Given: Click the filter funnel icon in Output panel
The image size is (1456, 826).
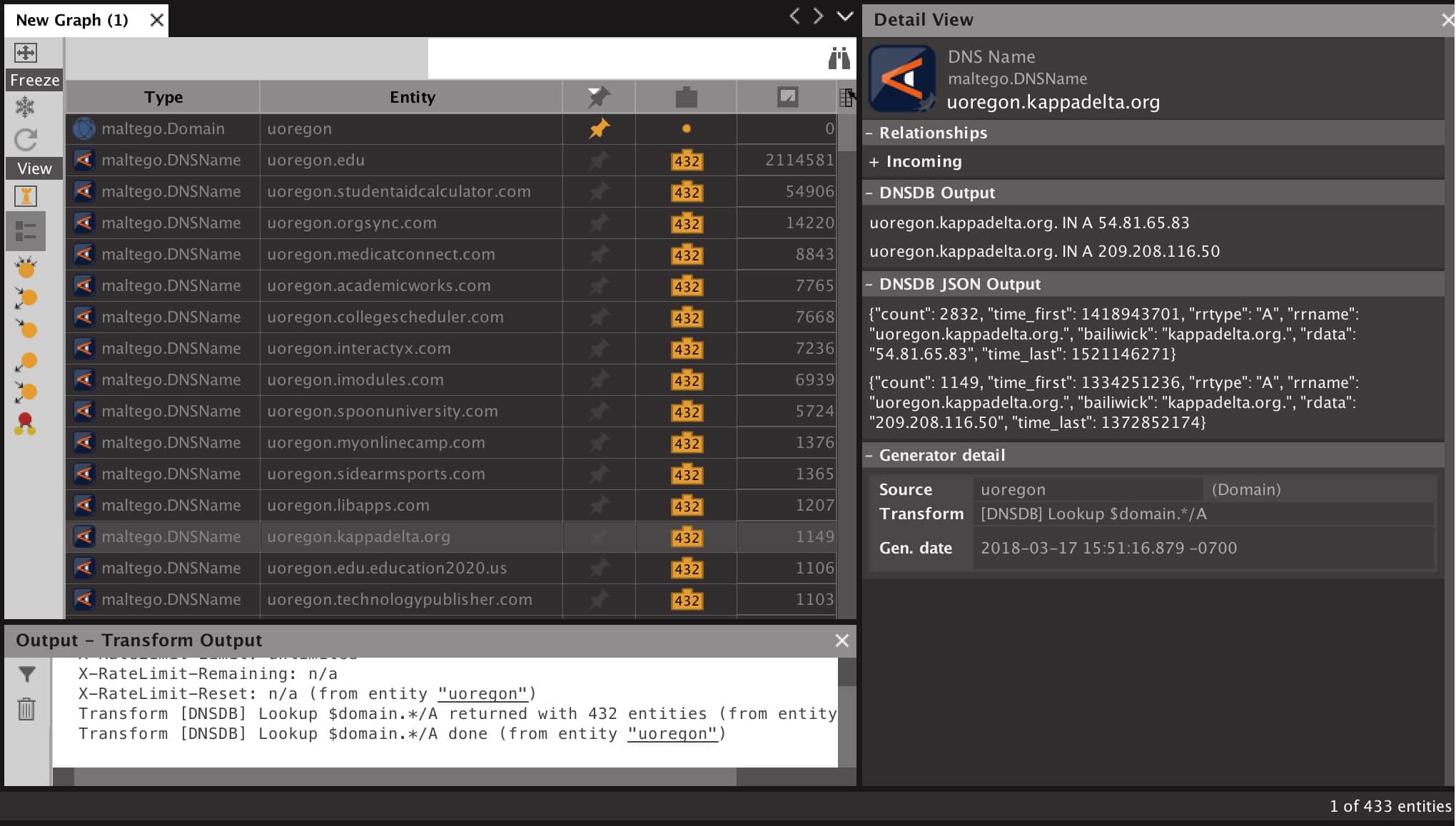Looking at the screenshot, I should (x=26, y=674).
